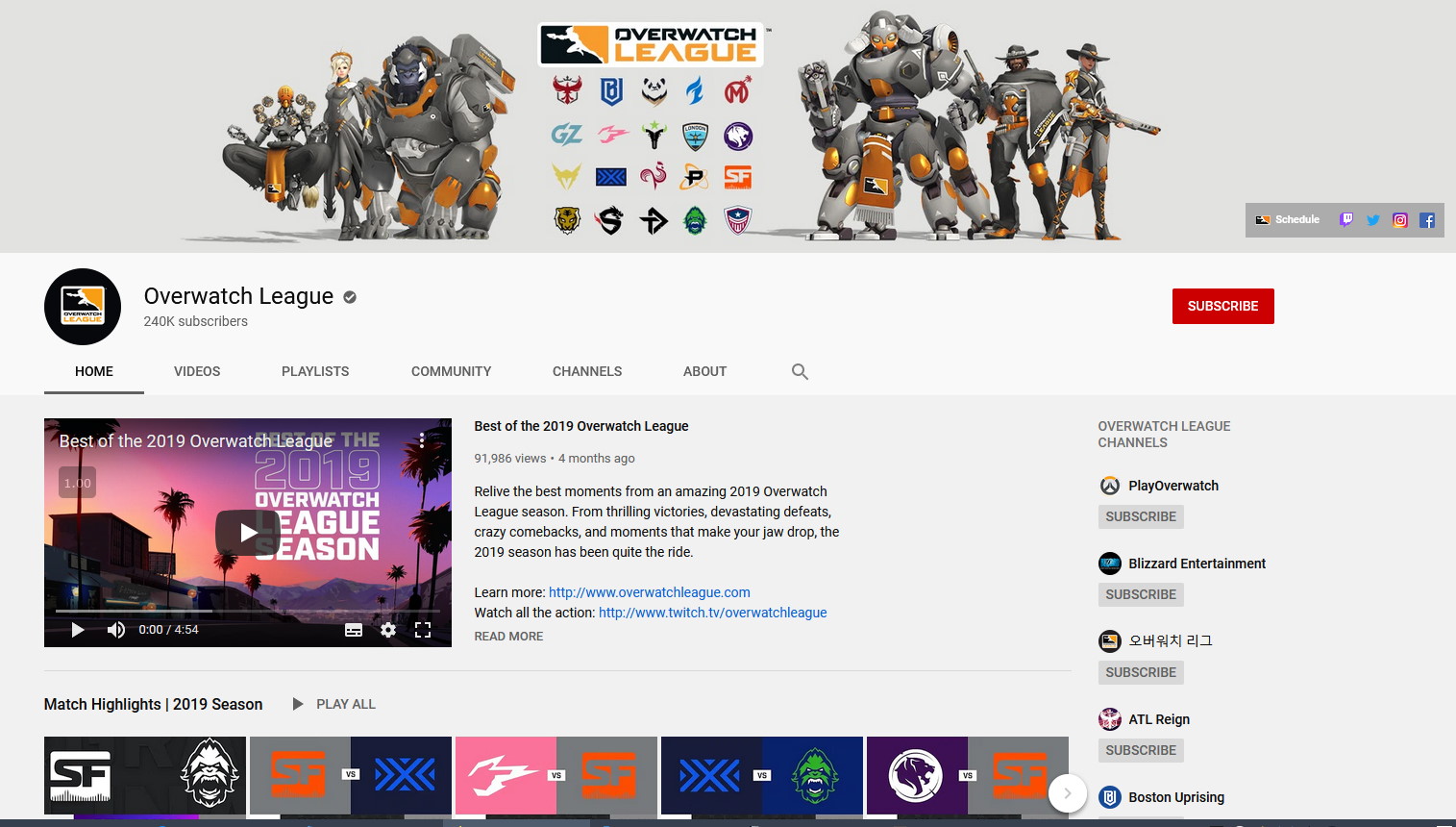Open the purple lion versus SF thumbnail

968,776
